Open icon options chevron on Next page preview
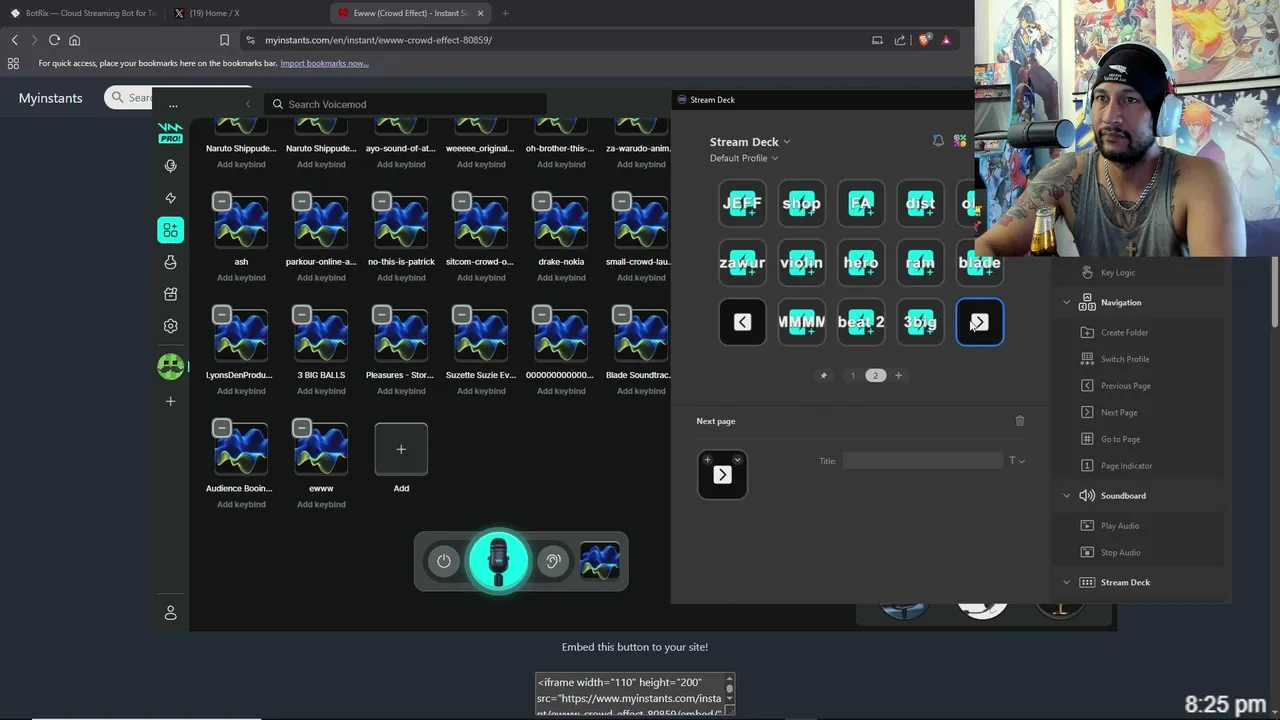Screen dimensions: 1280x720 click(x=737, y=460)
